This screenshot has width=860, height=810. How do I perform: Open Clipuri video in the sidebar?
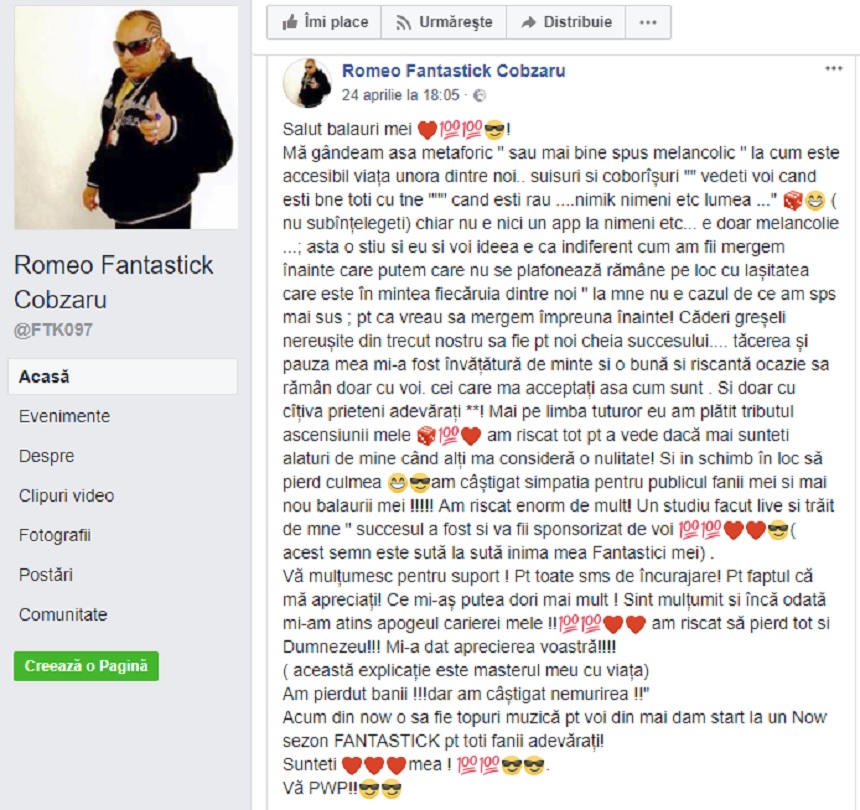coord(66,495)
